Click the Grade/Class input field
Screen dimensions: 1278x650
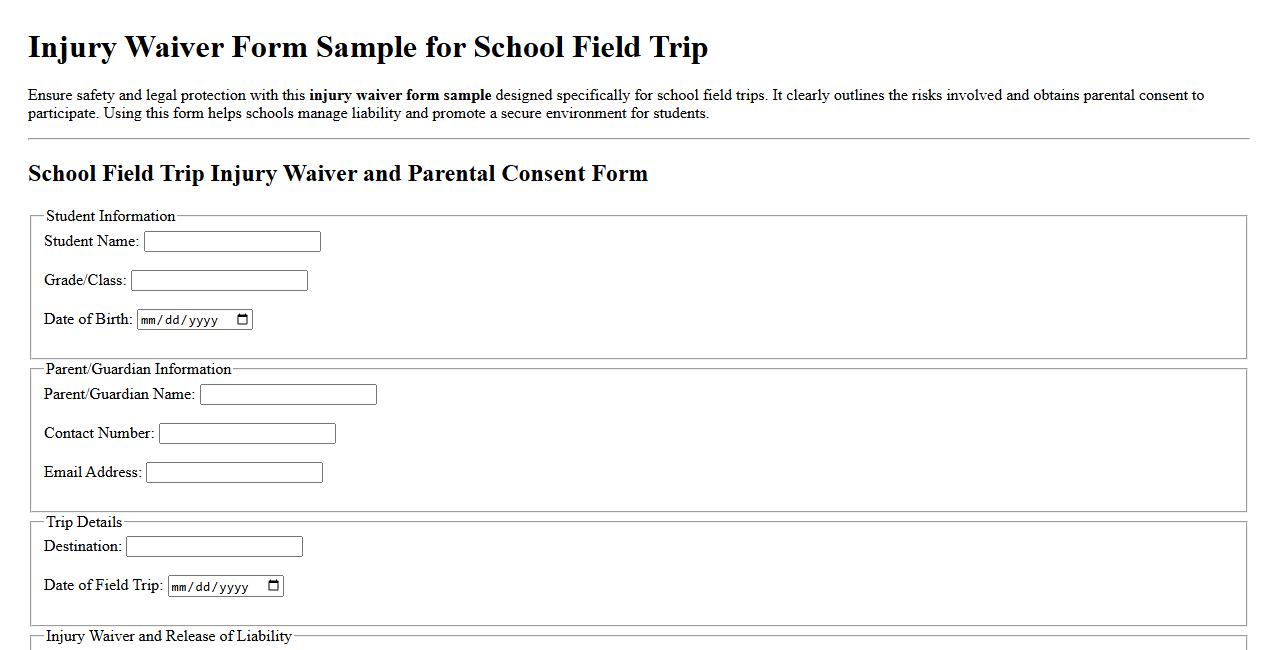coord(218,280)
